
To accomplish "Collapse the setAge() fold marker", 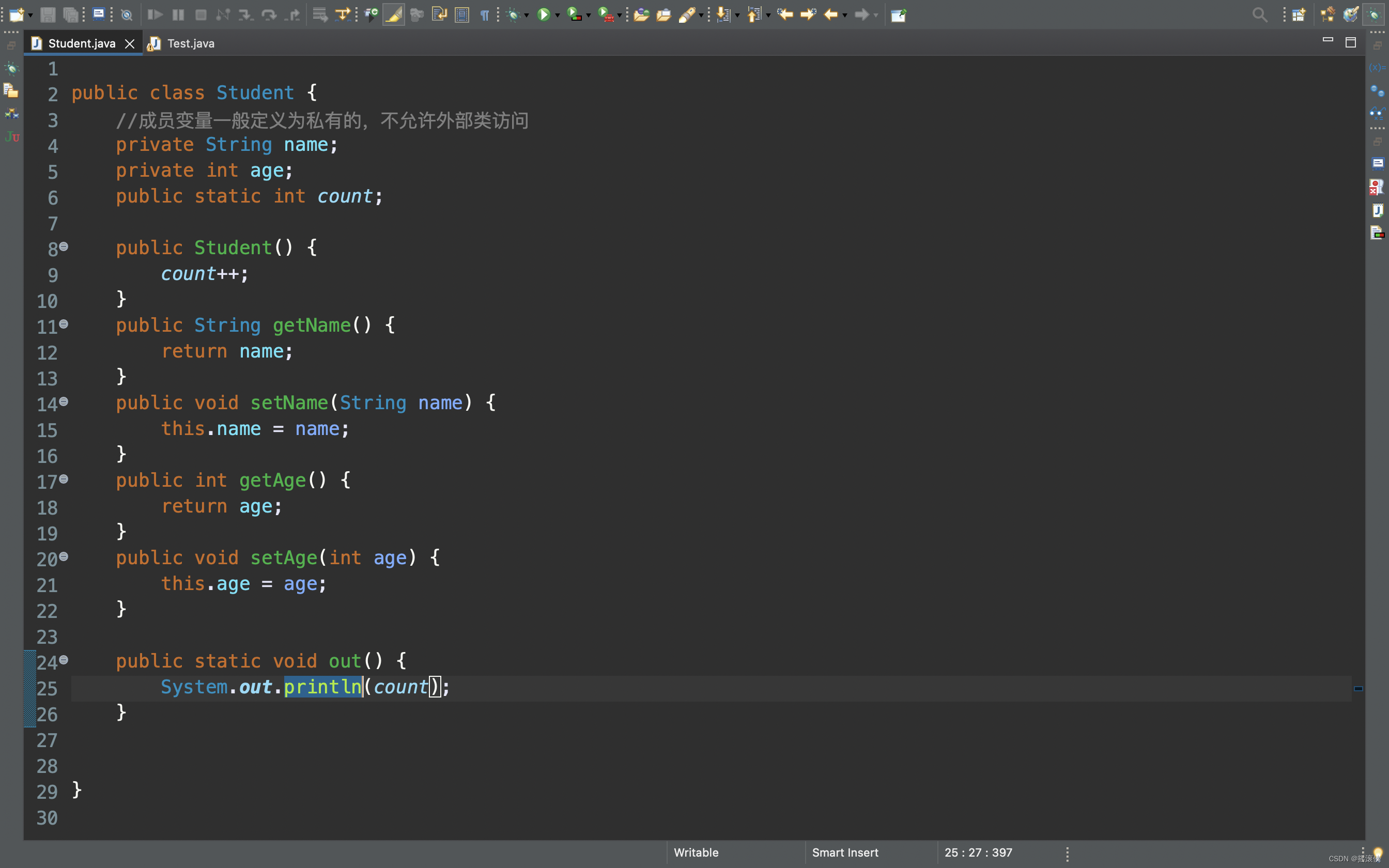I will click(64, 556).
